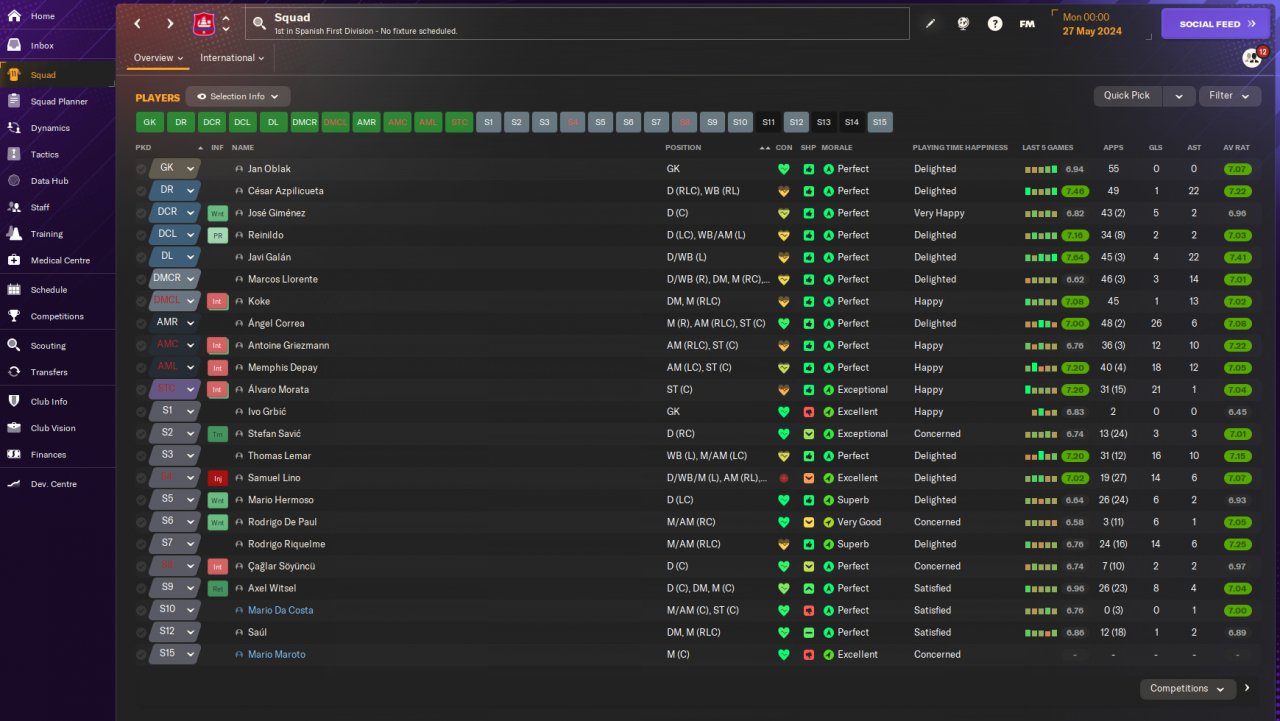The height and width of the screenshot is (721, 1280).
Task: Click the search magnifier icon
Action: click(259, 23)
